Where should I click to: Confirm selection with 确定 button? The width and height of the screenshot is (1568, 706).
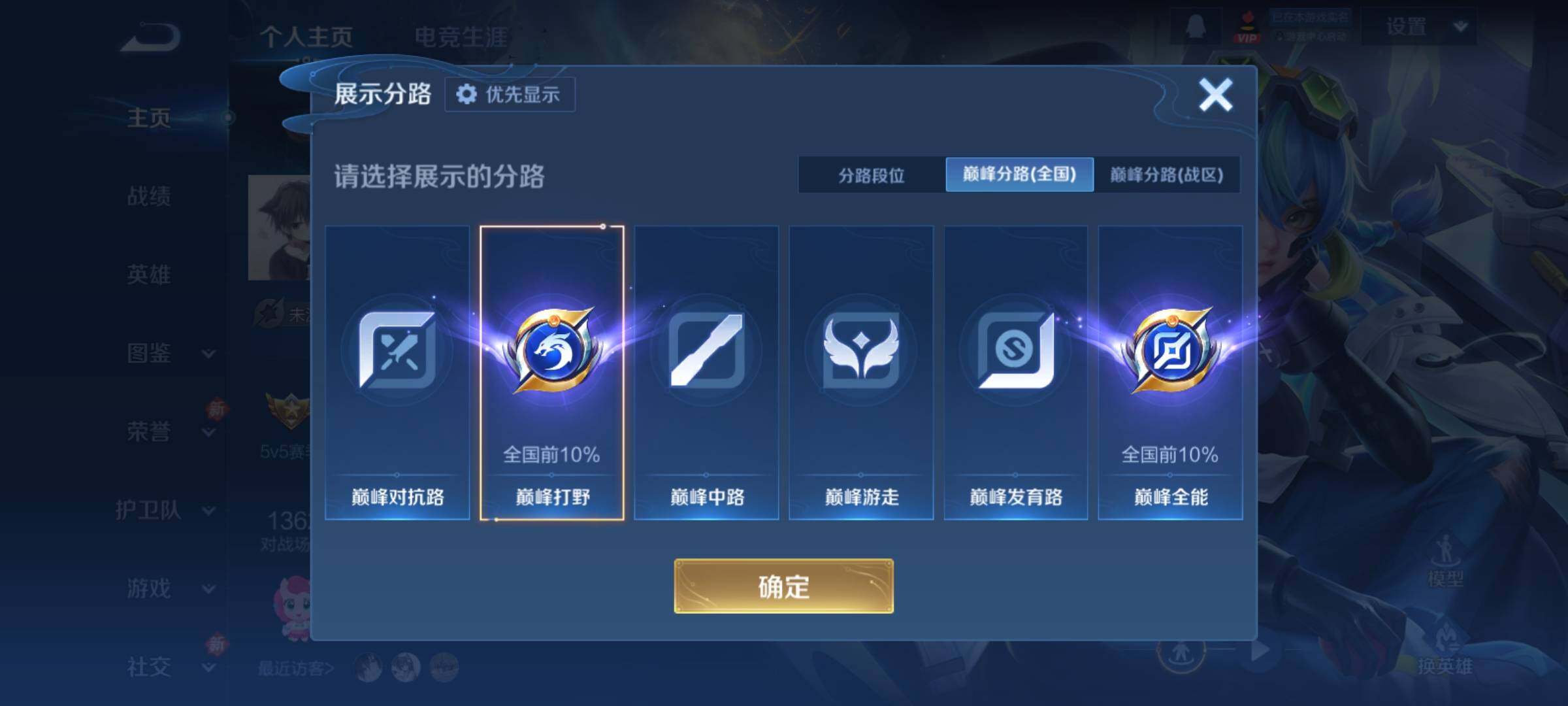(783, 586)
